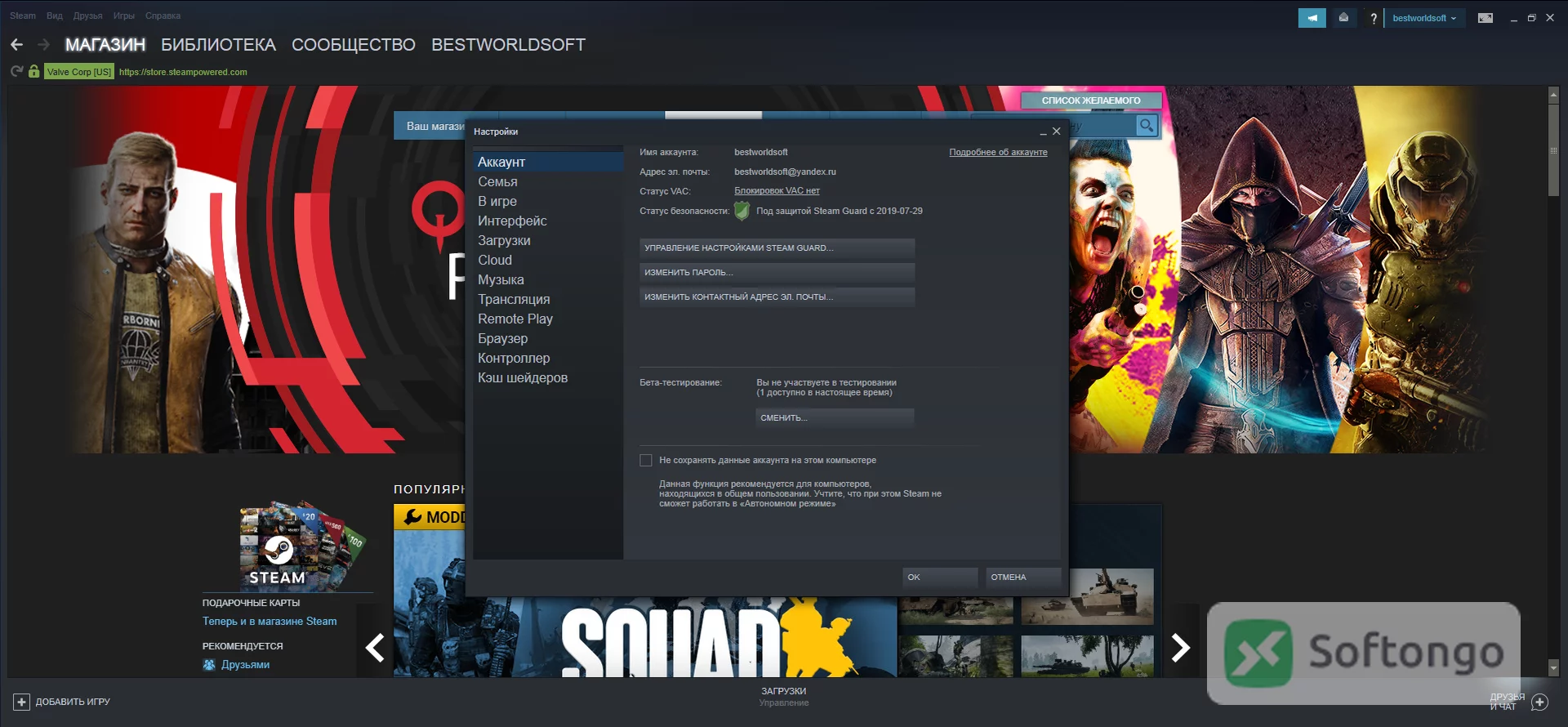This screenshot has width=1568, height=727.
Task: Click the green secure lock icon
Action: tap(33, 72)
